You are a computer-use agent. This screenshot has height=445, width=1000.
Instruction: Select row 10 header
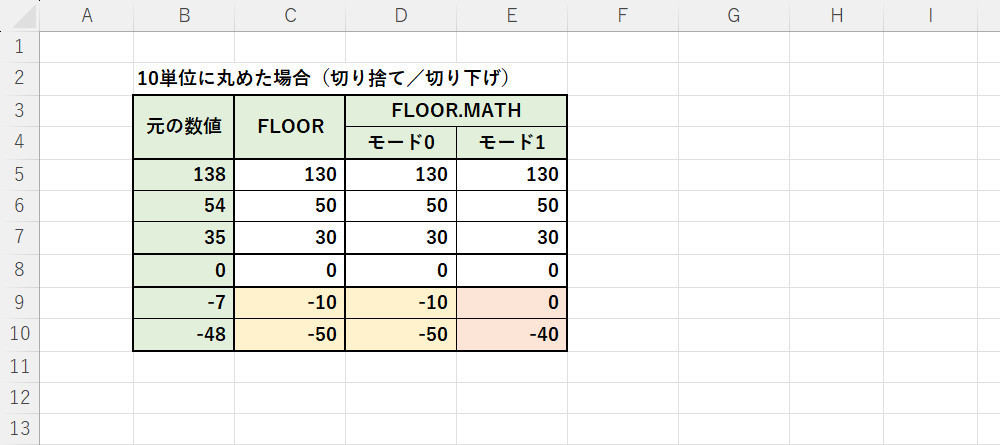[20, 334]
